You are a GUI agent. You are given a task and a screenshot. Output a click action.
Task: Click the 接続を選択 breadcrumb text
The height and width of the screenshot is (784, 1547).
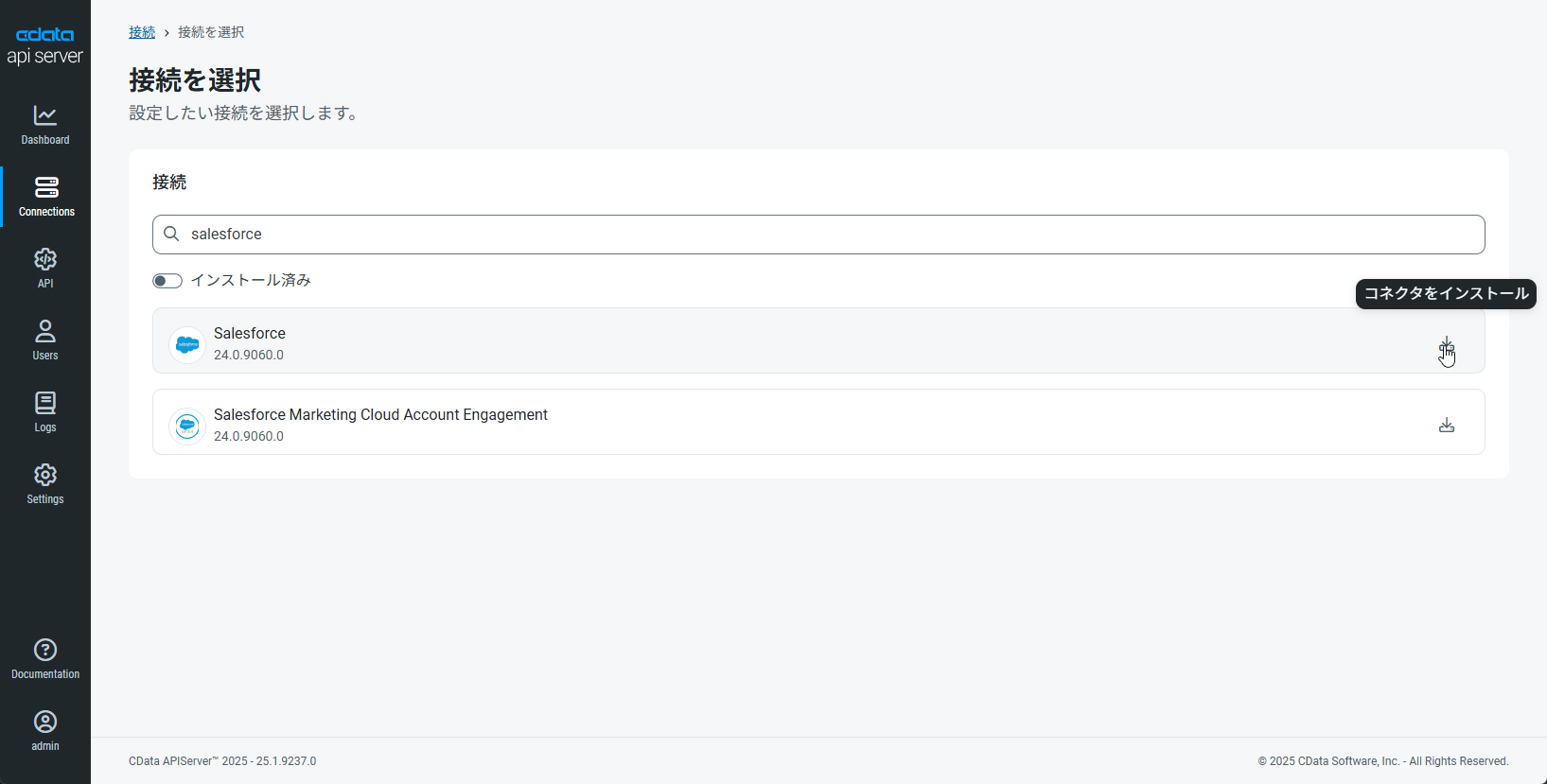click(x=211, y=32)
